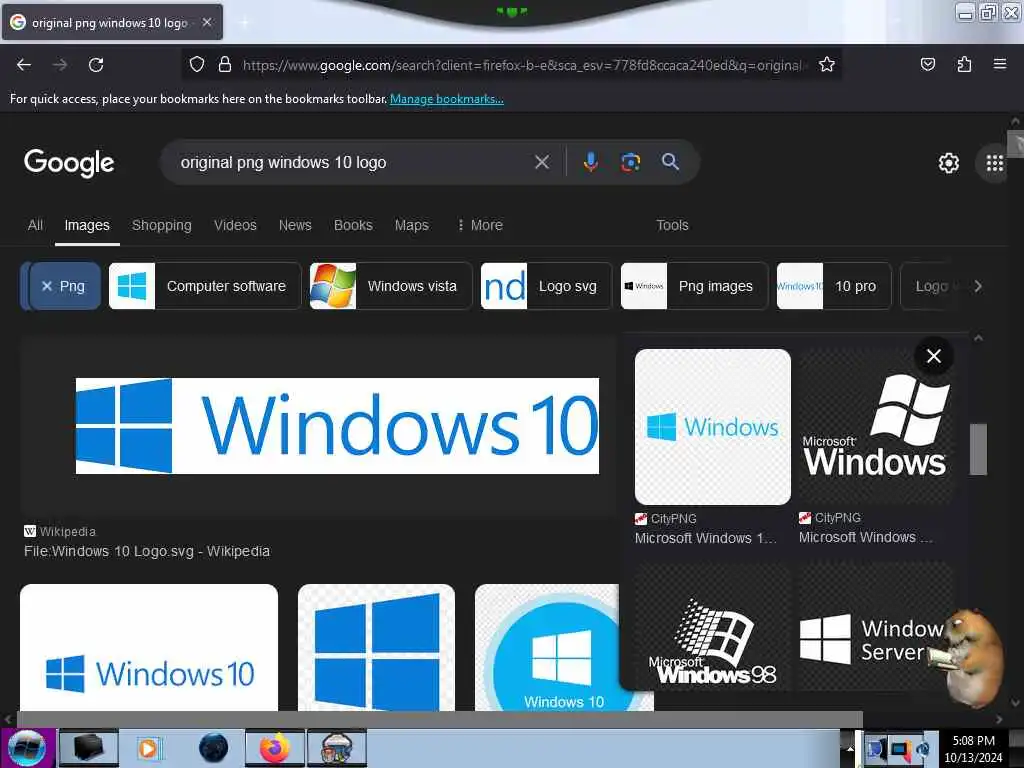Viewport: 1024px width, 768px height.
Task: Open the helmet mascot taskbar icon
Action: pos(337,748)
